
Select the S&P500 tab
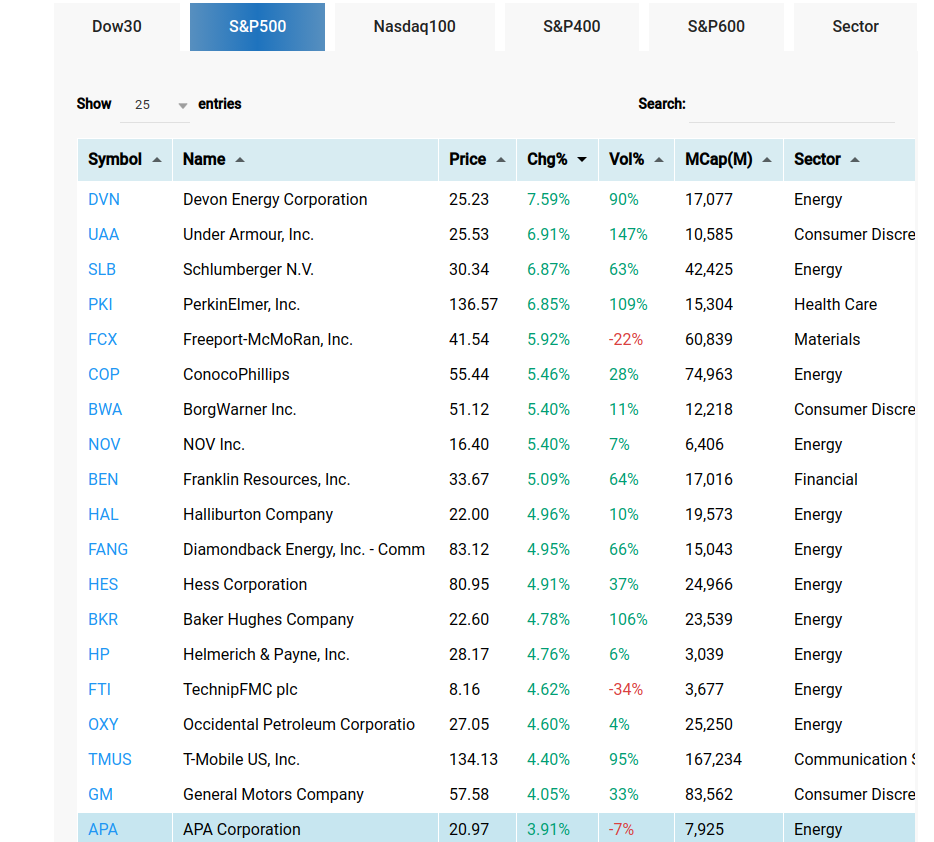pos(257,26)
